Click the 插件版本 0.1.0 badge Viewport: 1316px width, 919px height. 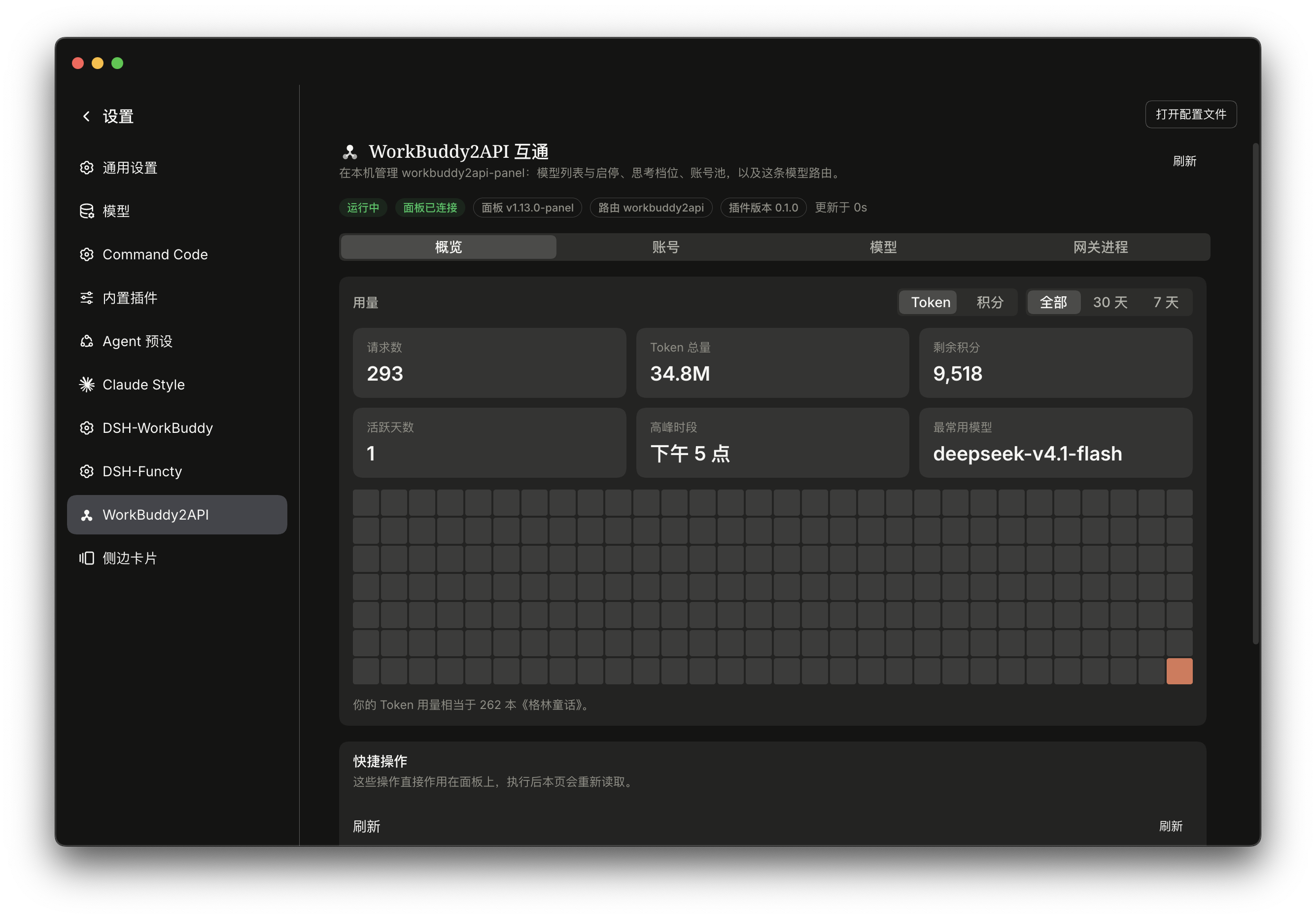tap(763, 208)
